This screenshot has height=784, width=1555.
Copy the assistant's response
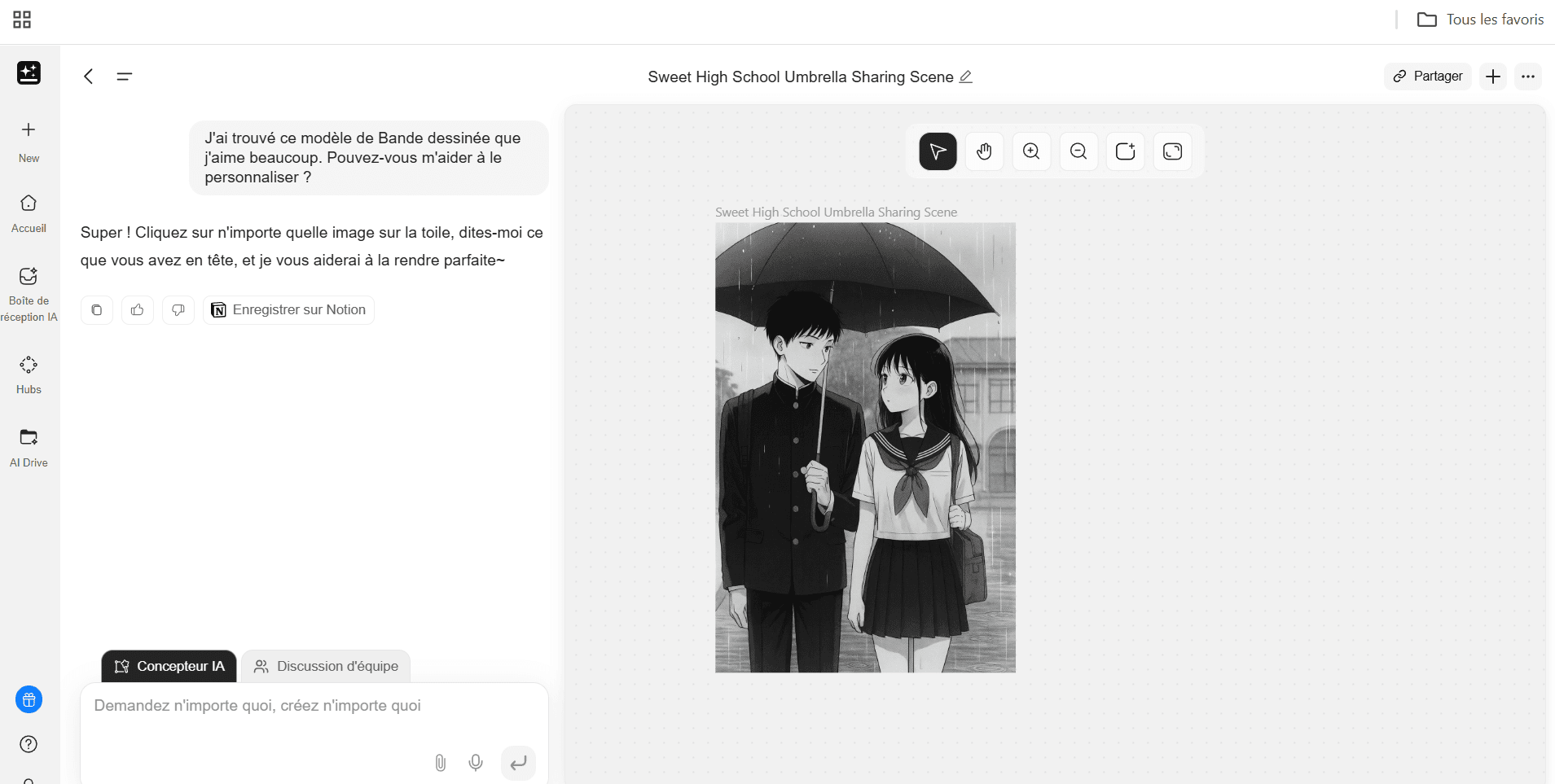click(x=97, y=310)
